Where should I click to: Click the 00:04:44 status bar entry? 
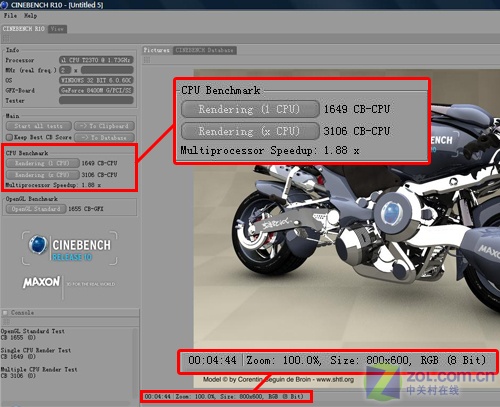[x=157, y=397]
